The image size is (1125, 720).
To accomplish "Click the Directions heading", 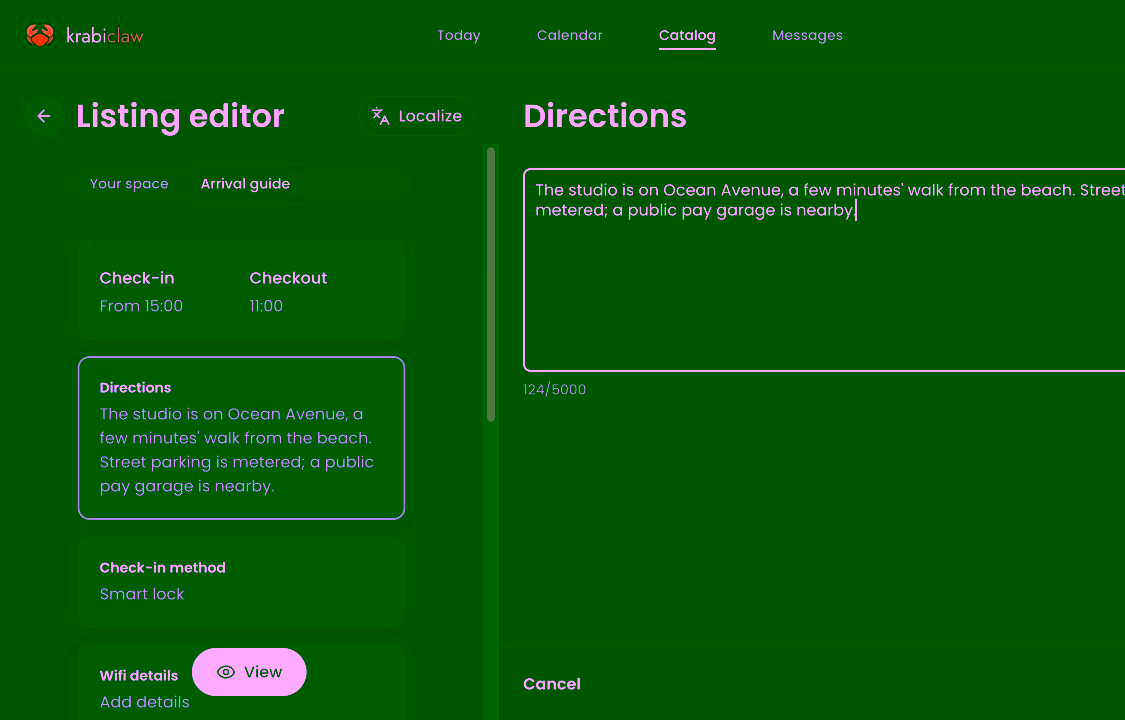I will click(605, 116).
